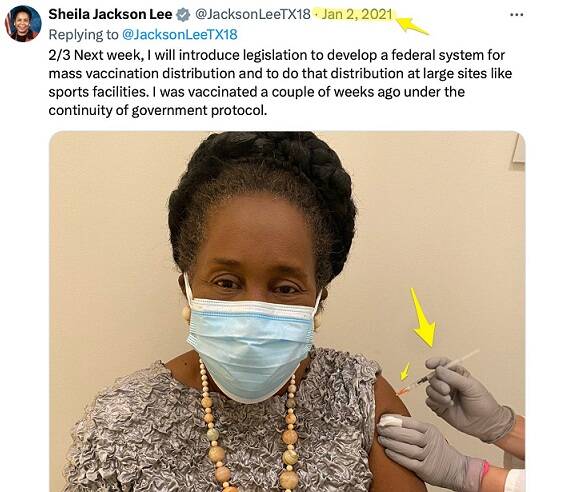The width and height of the screenshot is (573, 492).
Task: Open the Sheila Jackson Lee display name
Action: coord(110,14)
